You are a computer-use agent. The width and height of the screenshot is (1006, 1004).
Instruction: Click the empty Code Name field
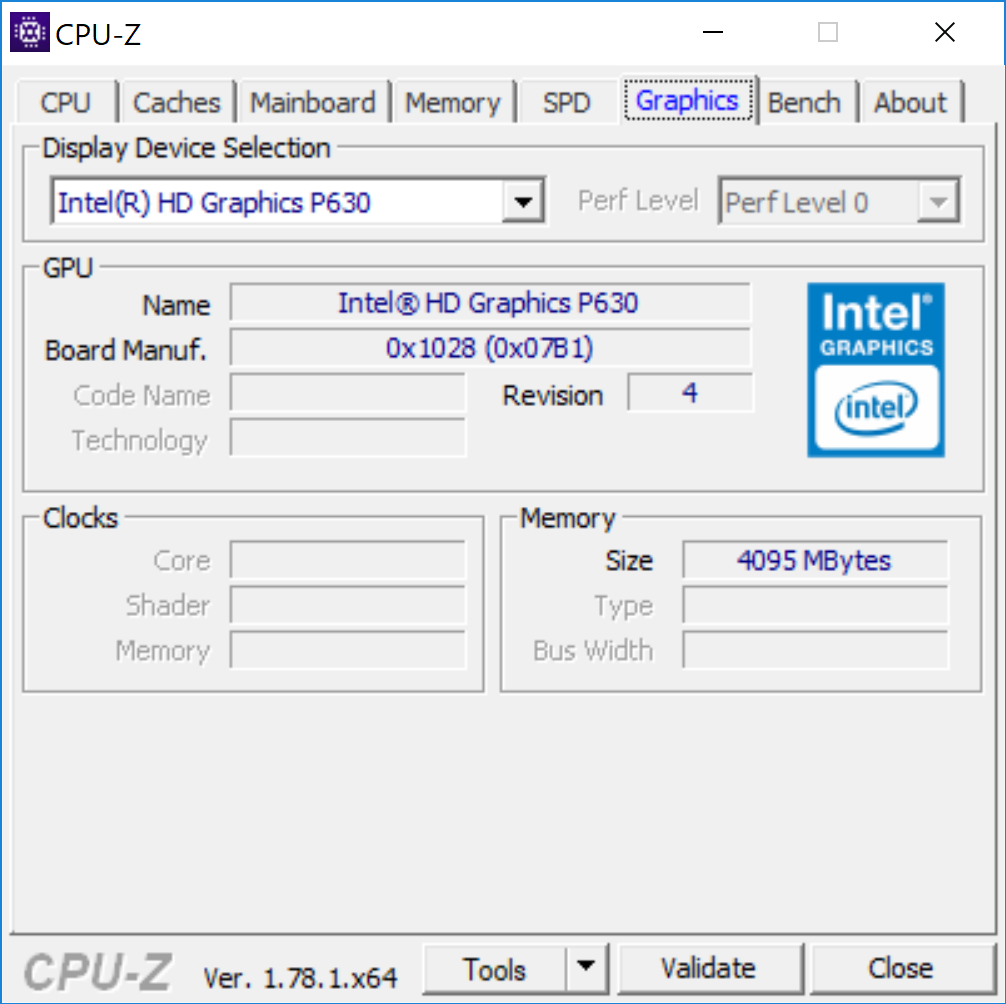pyautogui.click(x=348, y=393)
